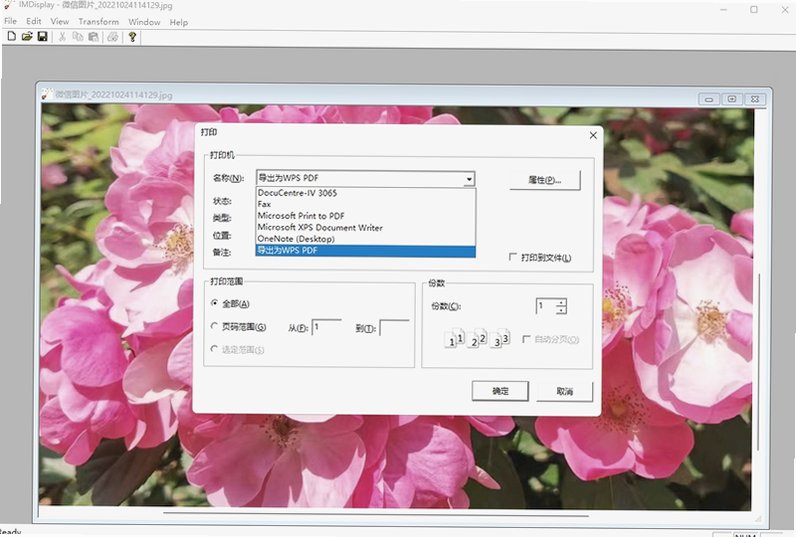Open the Window menu
The width and height of the screenshot is (796, 537).
pyautogui.click(x=144, y=22)
